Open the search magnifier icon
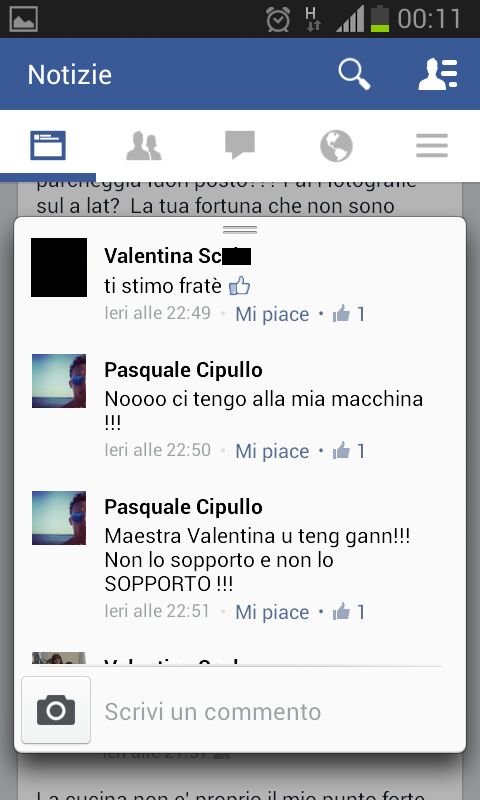The width and height of the screenshot is (480, 800). pyautogui.click(x=354, y=74)
